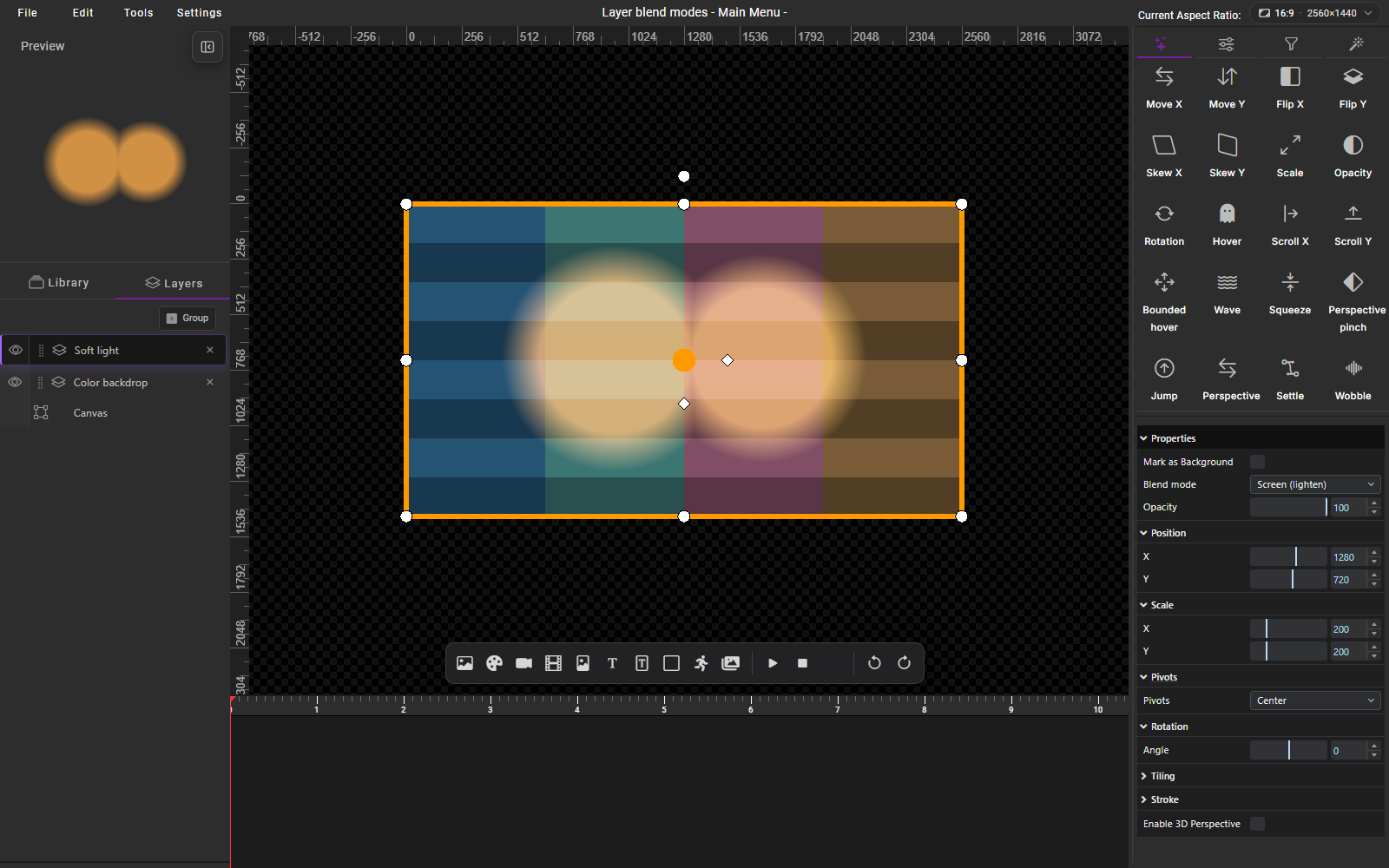Click the Position X value field

point(1348,556)
